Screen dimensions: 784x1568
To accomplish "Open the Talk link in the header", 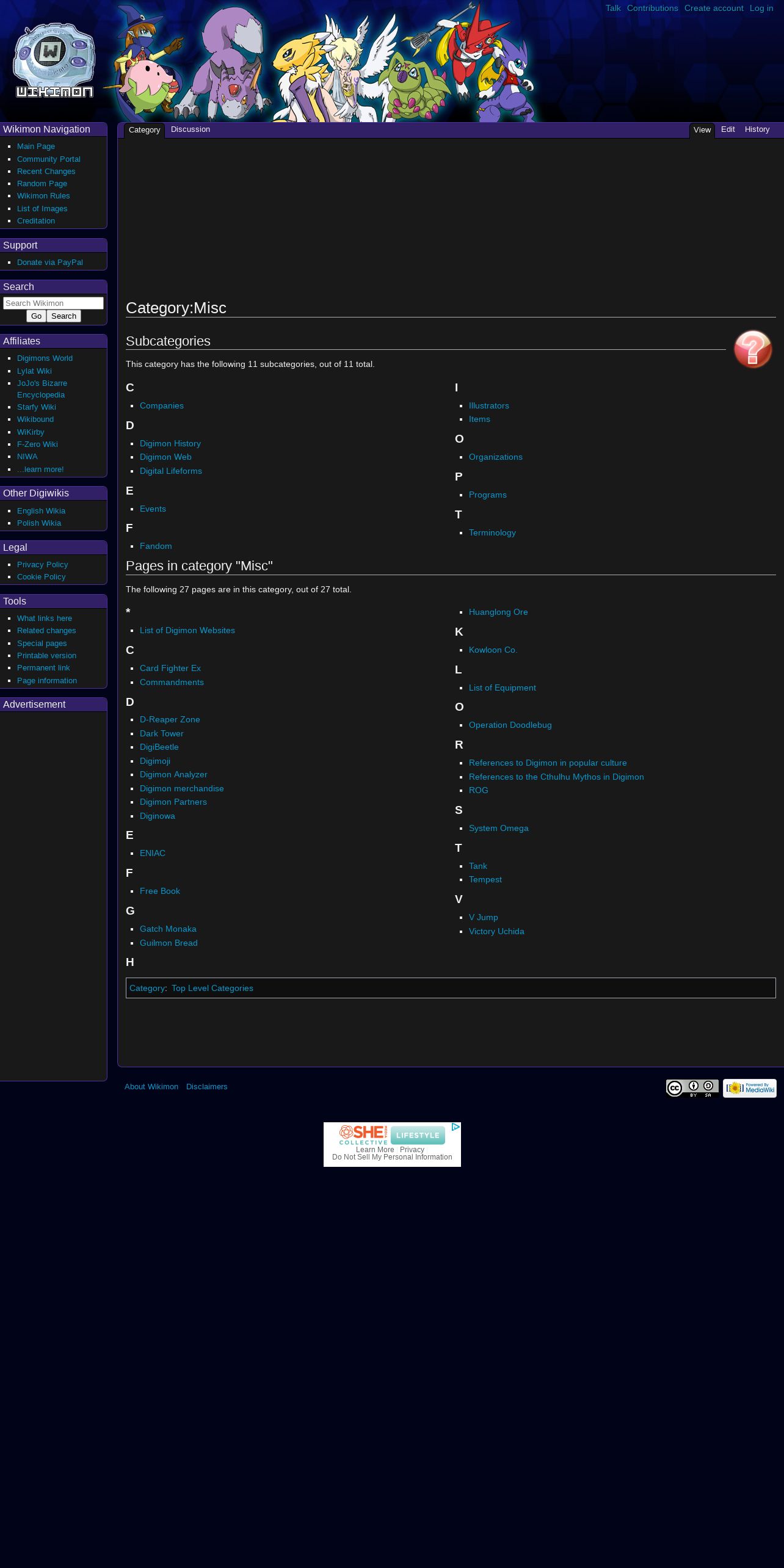I will pos(613,8).
